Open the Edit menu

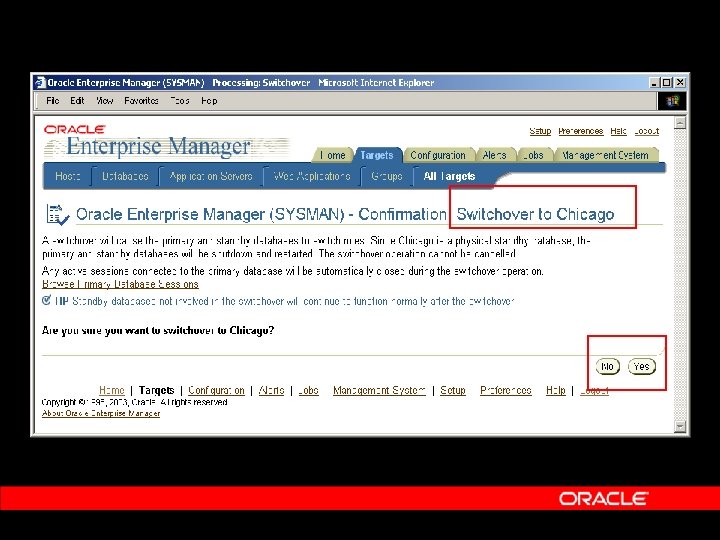(x=77, y=101)
